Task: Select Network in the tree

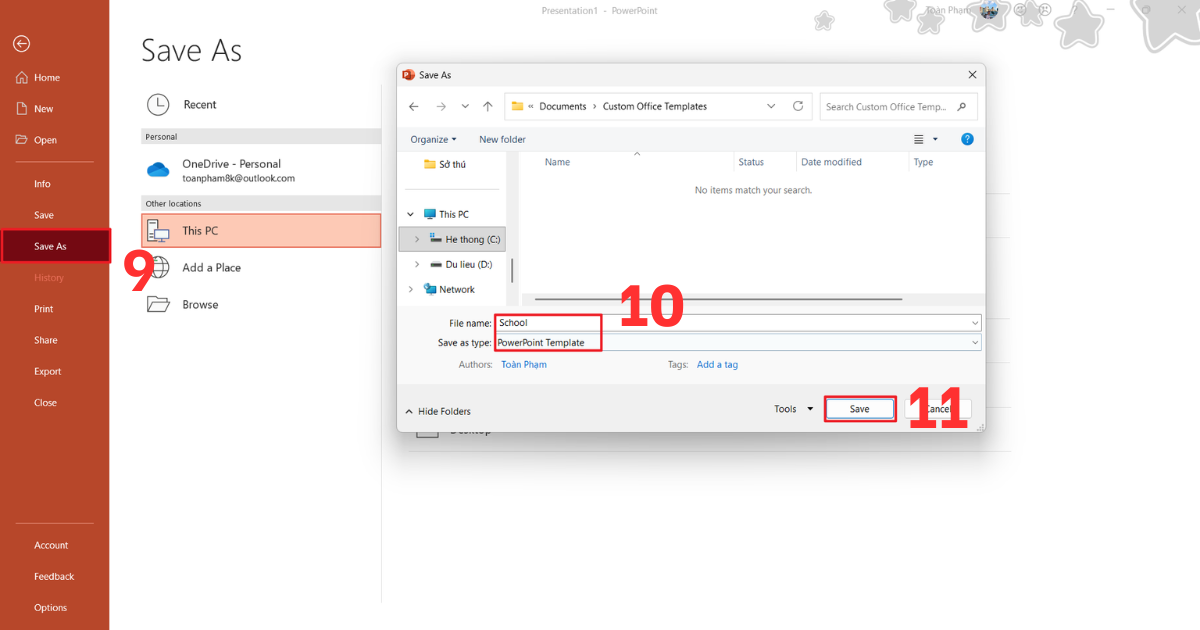Action: (448, 289)
